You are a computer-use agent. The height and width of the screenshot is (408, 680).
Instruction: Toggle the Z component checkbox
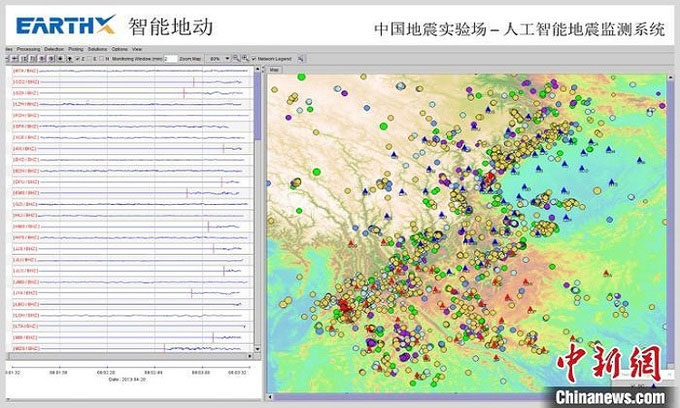coord(78,59)
